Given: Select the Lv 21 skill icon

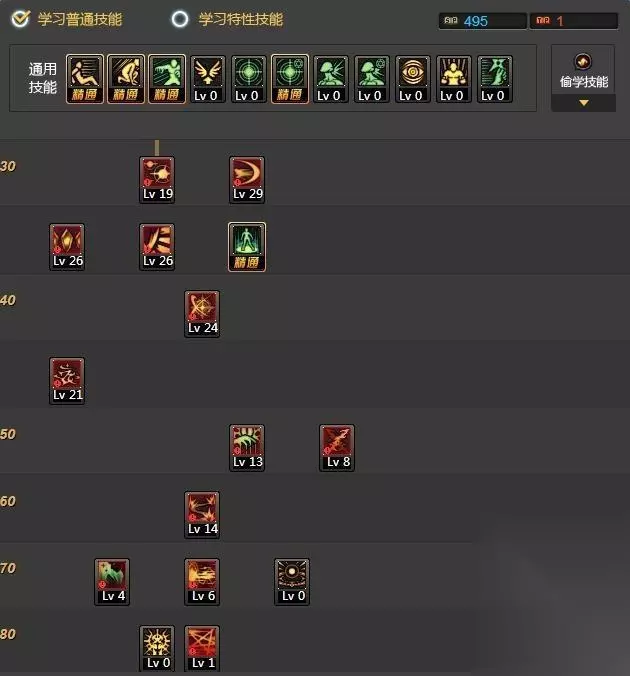Looking at the screenshot, I should [67, 381].
